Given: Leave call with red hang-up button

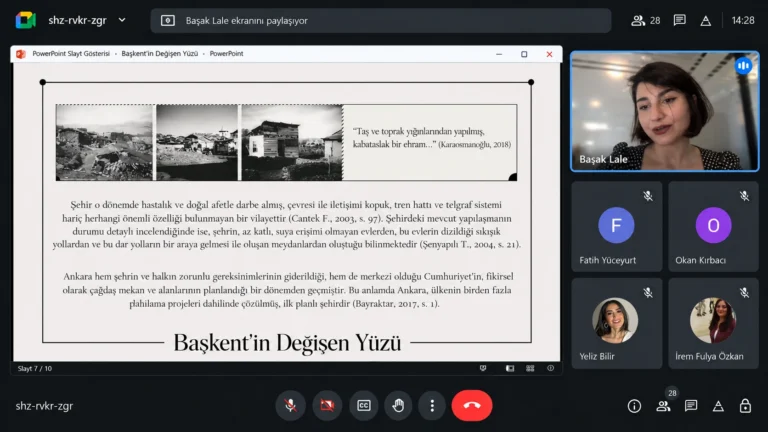Looking at the screenshot, I should point(472,406).
